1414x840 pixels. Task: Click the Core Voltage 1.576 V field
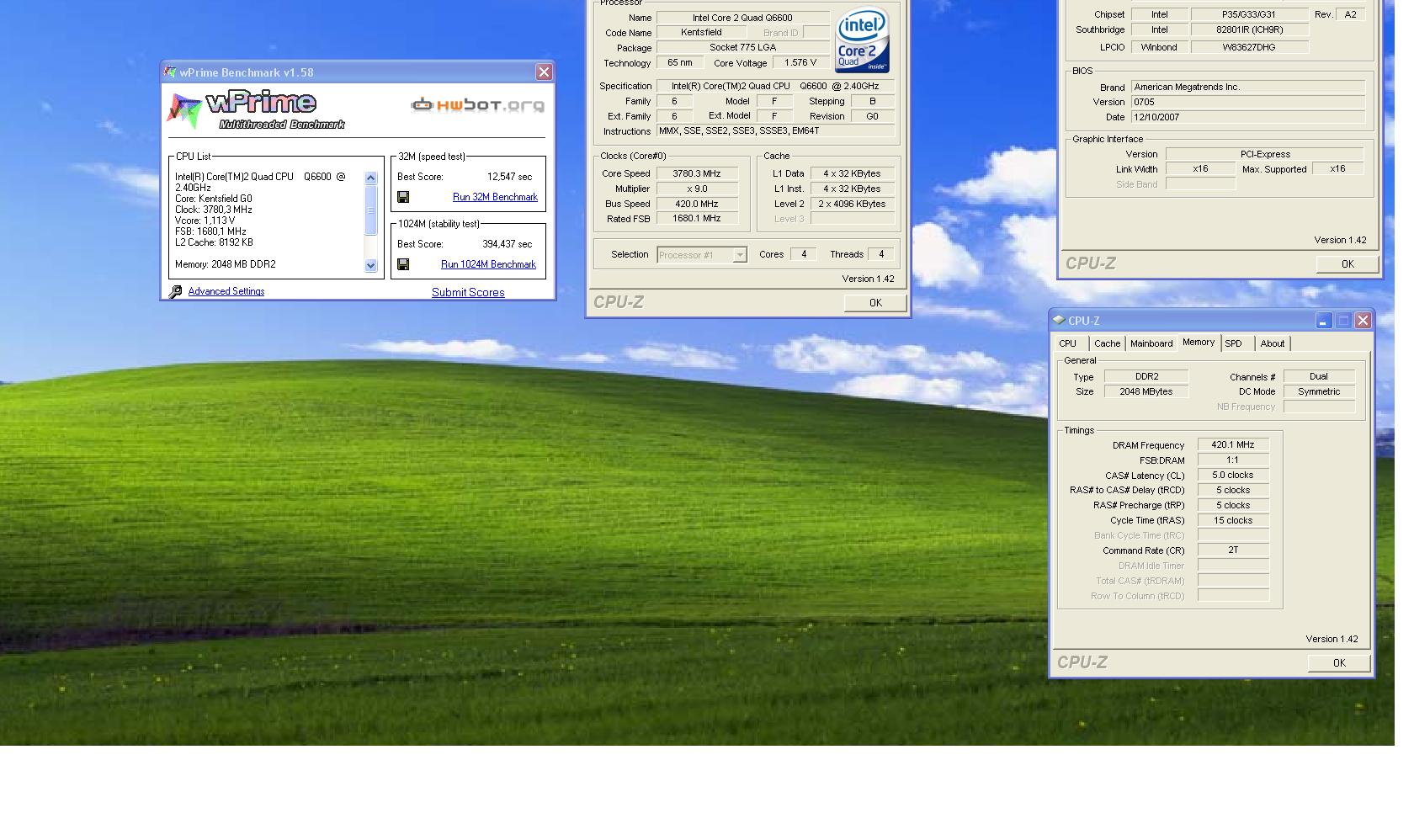pyautogui.click(x=800, y=62)
